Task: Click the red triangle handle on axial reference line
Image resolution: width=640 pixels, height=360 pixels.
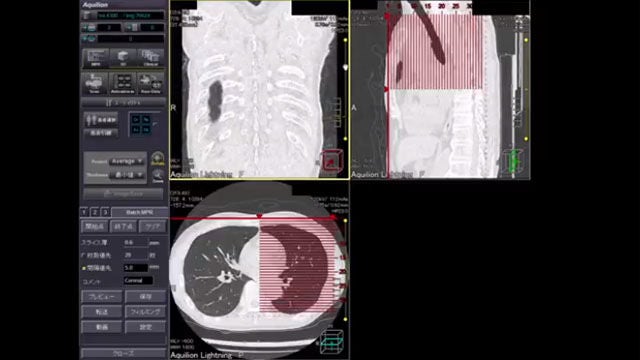Action: (x=259, y=216)
